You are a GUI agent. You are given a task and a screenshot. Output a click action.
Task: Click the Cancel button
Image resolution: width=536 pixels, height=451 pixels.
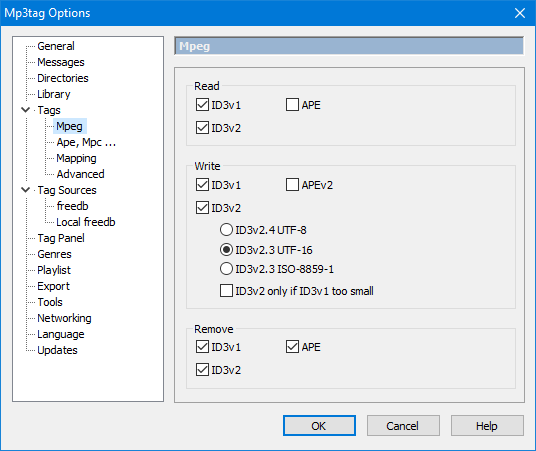[403, 426]
